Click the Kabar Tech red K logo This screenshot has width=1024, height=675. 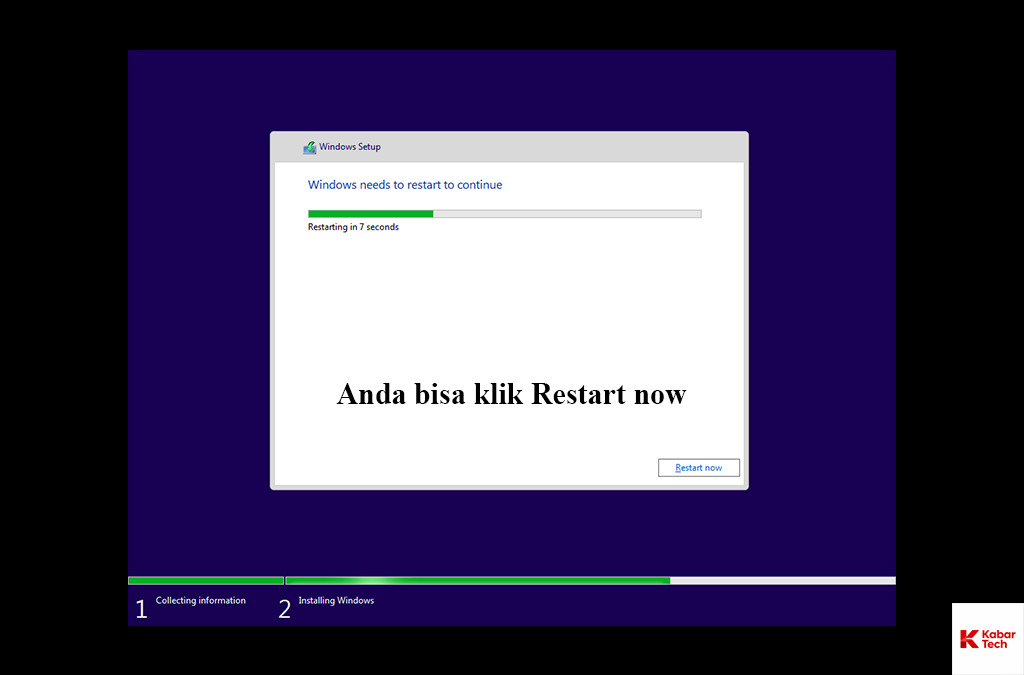[x=968, y=639]
